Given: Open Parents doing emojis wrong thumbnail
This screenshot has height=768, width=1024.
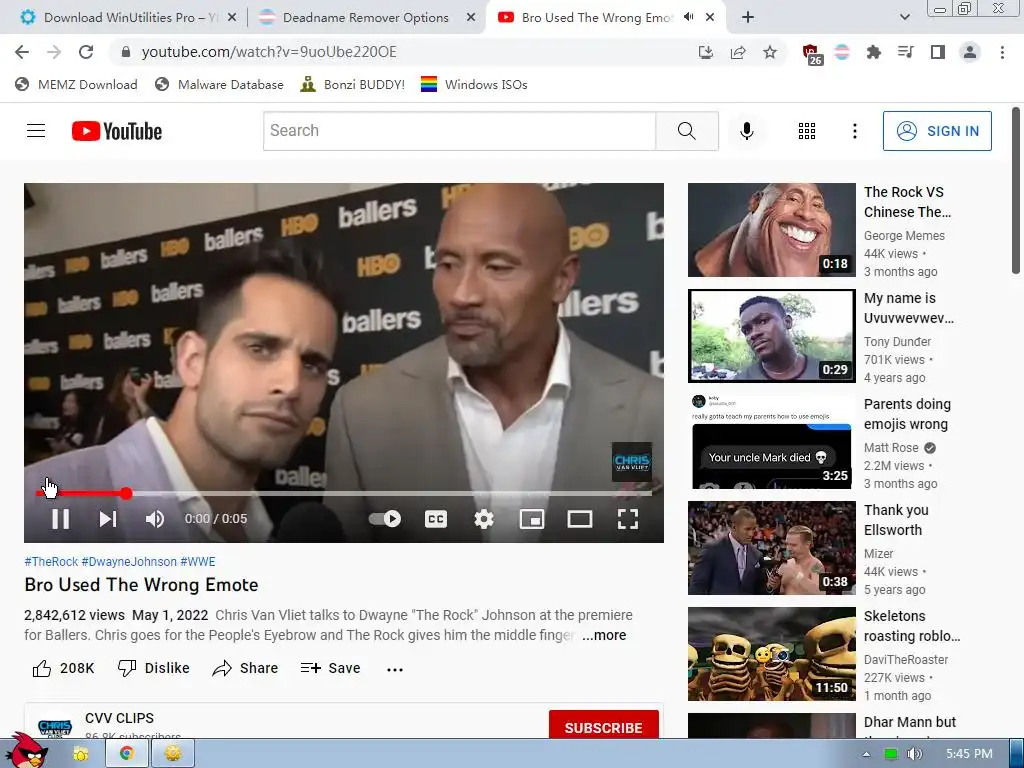Looking at the screenshot, I should [x=771, y=441].
